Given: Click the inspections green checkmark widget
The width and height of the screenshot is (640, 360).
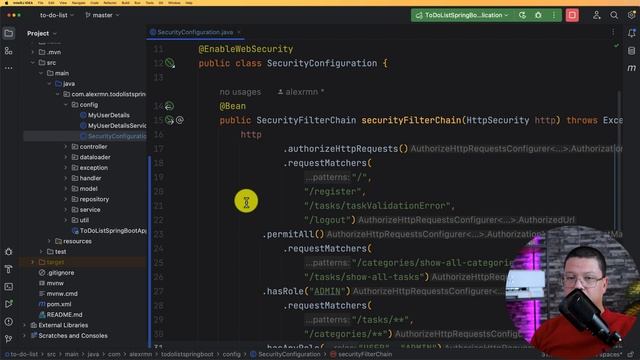Looking at the screenshot, I should point(616,46).
